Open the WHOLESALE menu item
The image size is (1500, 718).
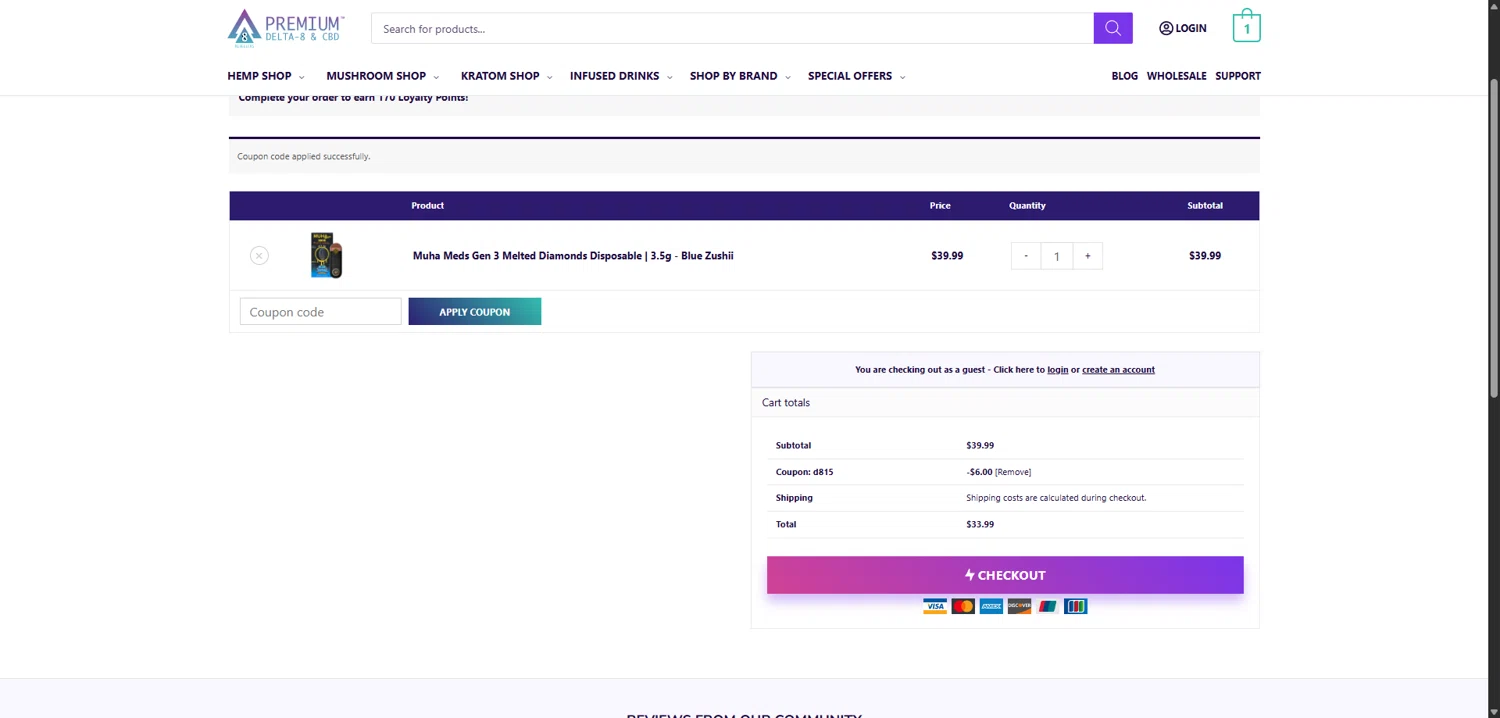1177,76
